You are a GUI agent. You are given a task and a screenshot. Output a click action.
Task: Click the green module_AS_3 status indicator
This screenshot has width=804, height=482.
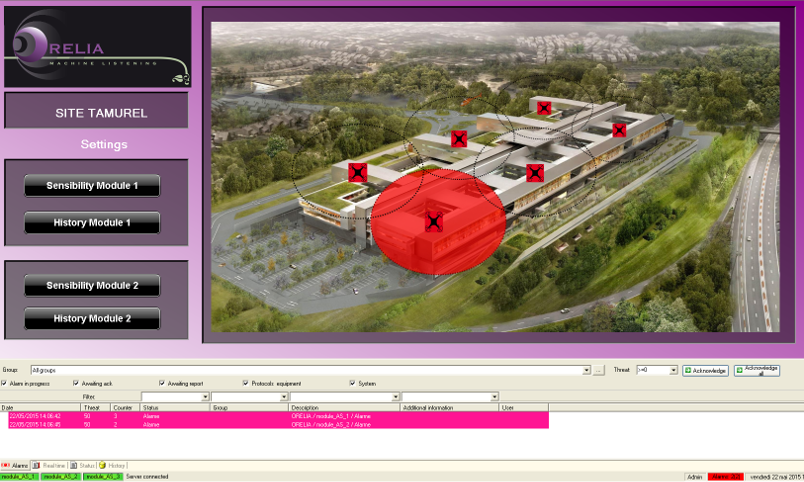coord(103,476)
